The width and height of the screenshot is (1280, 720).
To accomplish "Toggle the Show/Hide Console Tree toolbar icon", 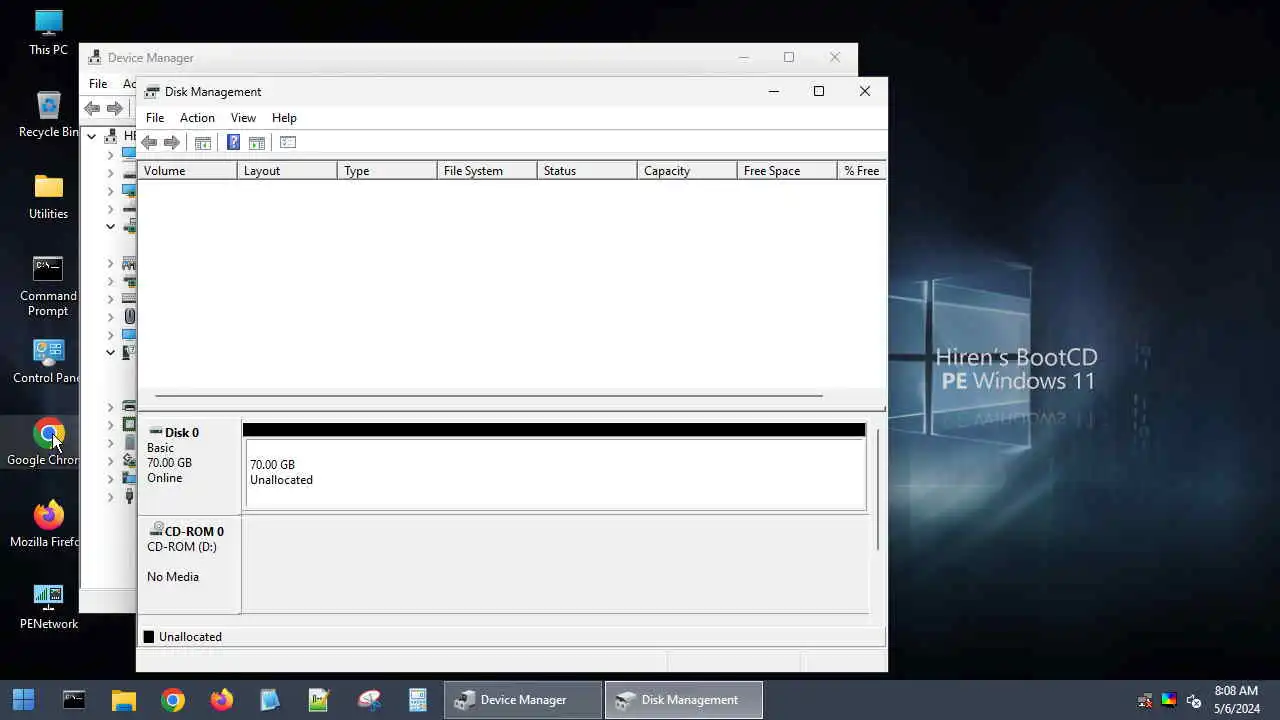I will (203, 143).
